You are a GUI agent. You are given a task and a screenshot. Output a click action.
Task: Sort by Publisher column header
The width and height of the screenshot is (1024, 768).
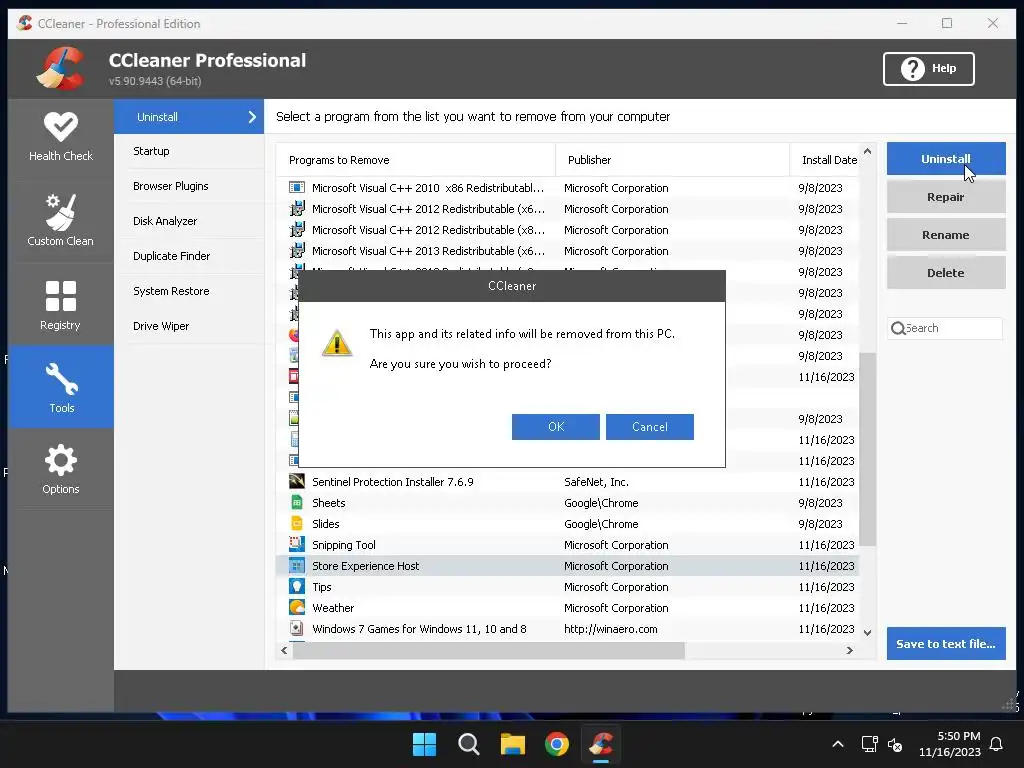pos(672,160)
